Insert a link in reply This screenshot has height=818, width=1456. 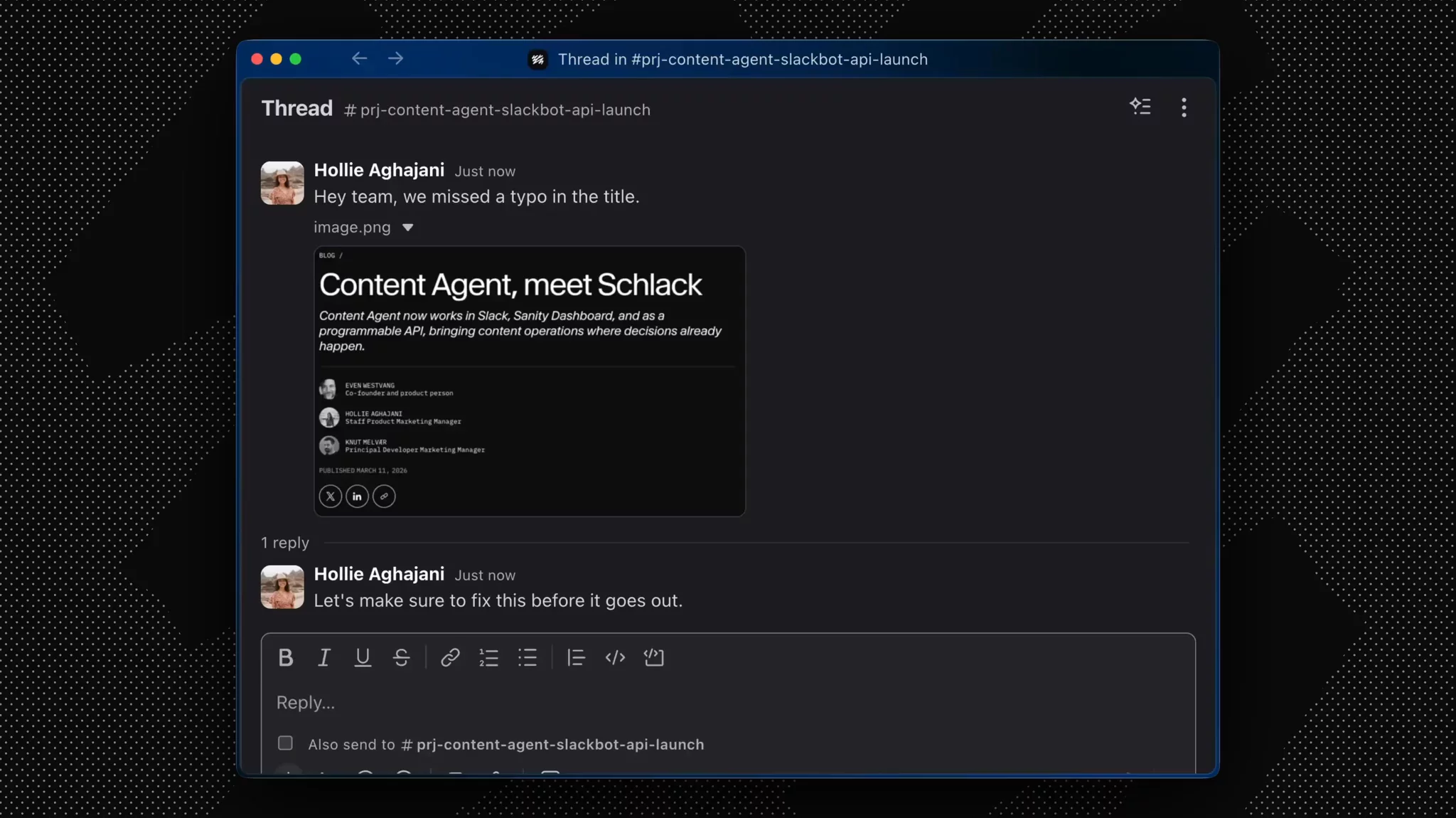tap(450, 657)
